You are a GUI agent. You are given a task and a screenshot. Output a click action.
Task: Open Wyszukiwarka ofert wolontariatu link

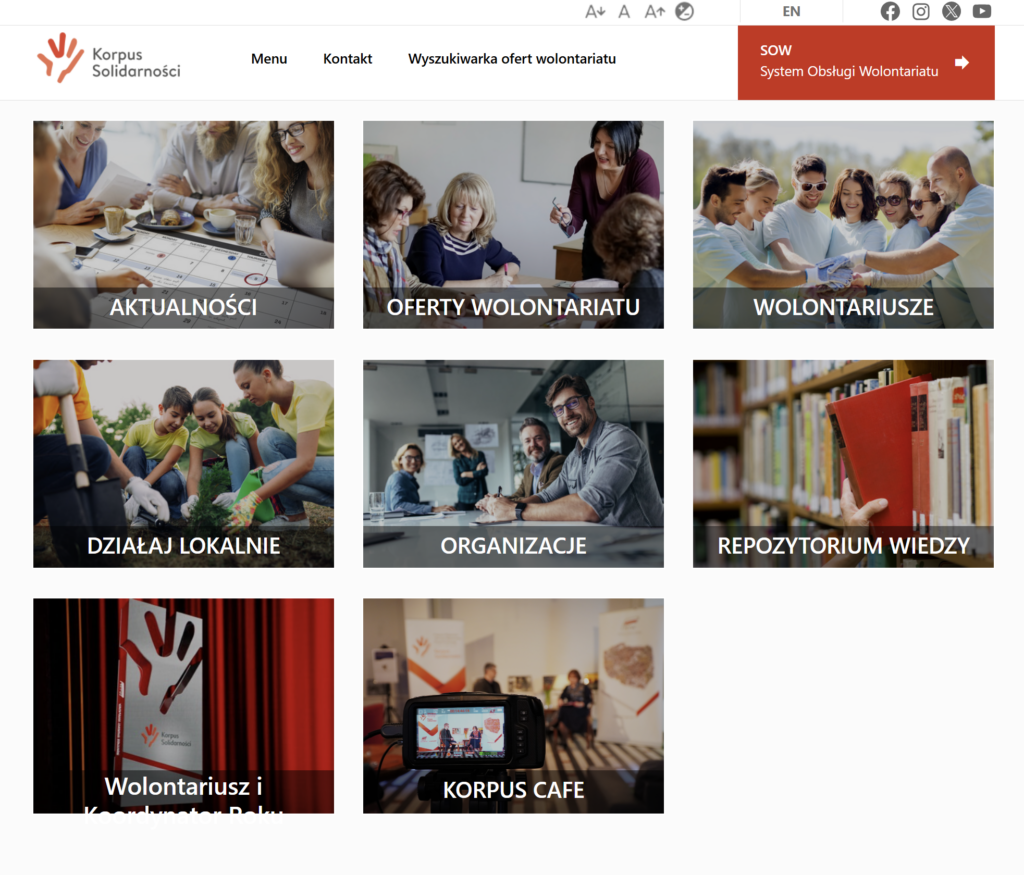(x=512, y=59)
